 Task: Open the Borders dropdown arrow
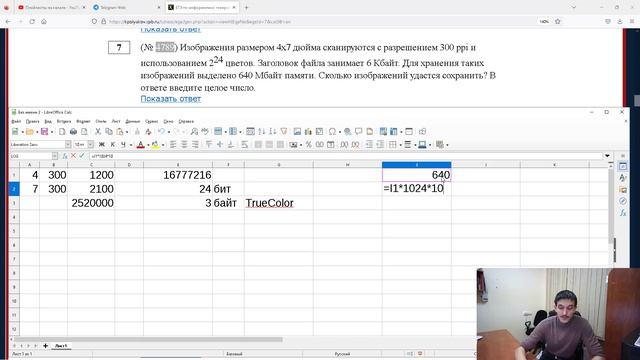400,145
